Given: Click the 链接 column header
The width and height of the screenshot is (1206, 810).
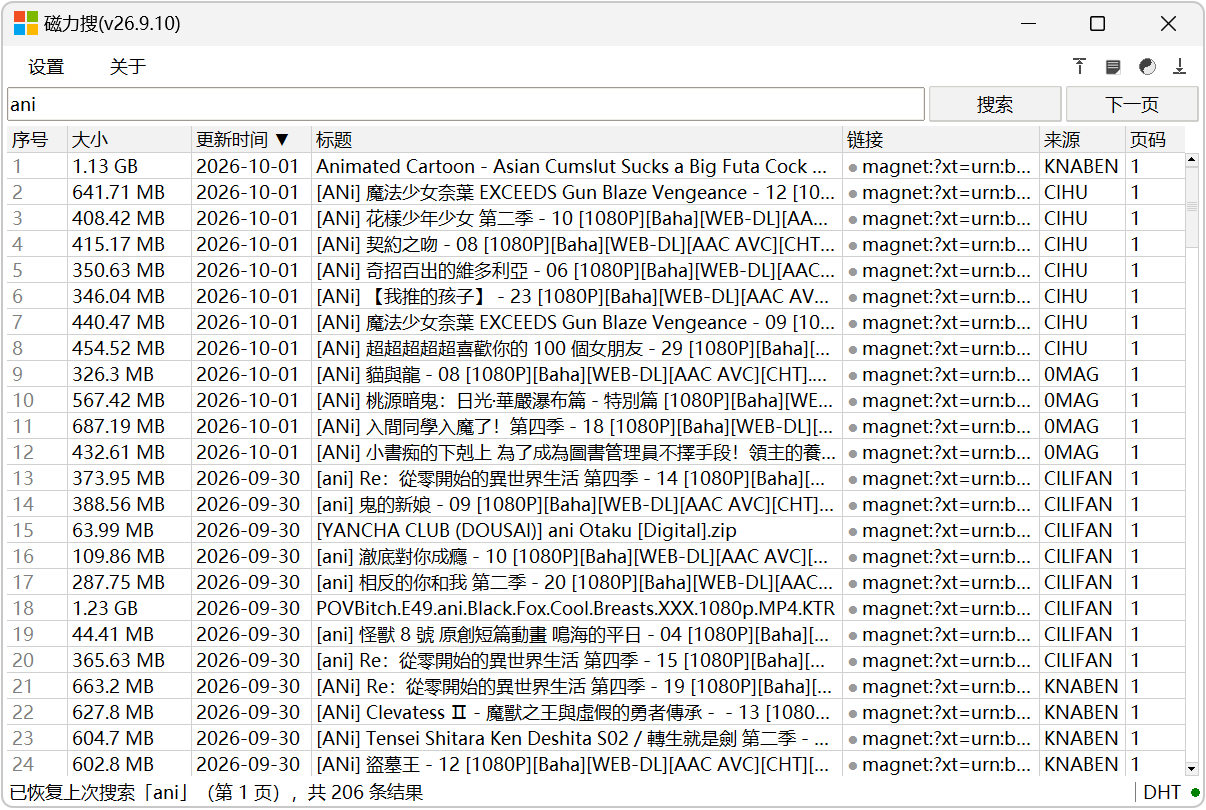Looking at the screenshot, I should click(x=941, y=140).
